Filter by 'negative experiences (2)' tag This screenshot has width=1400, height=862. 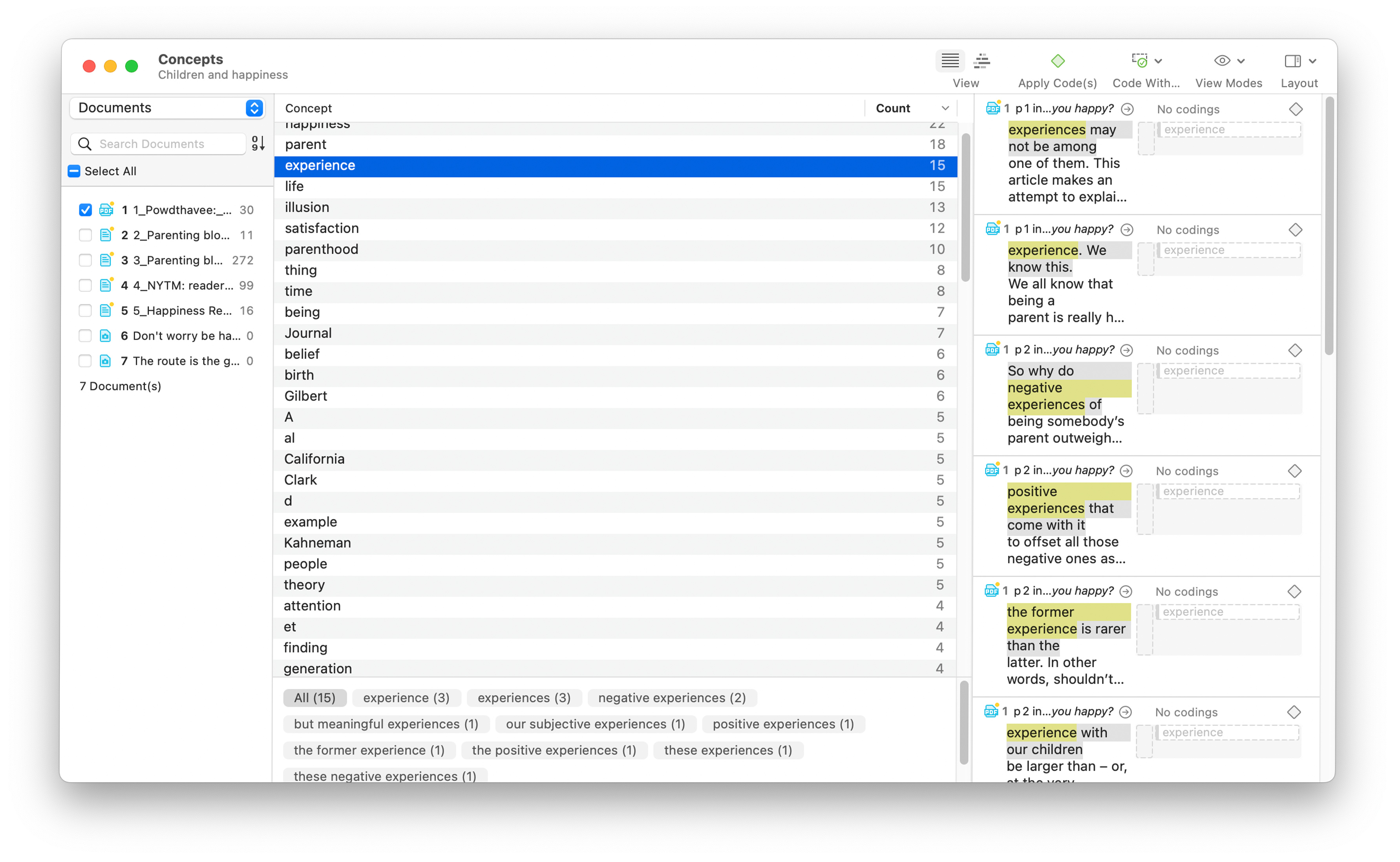click(671, 698)
